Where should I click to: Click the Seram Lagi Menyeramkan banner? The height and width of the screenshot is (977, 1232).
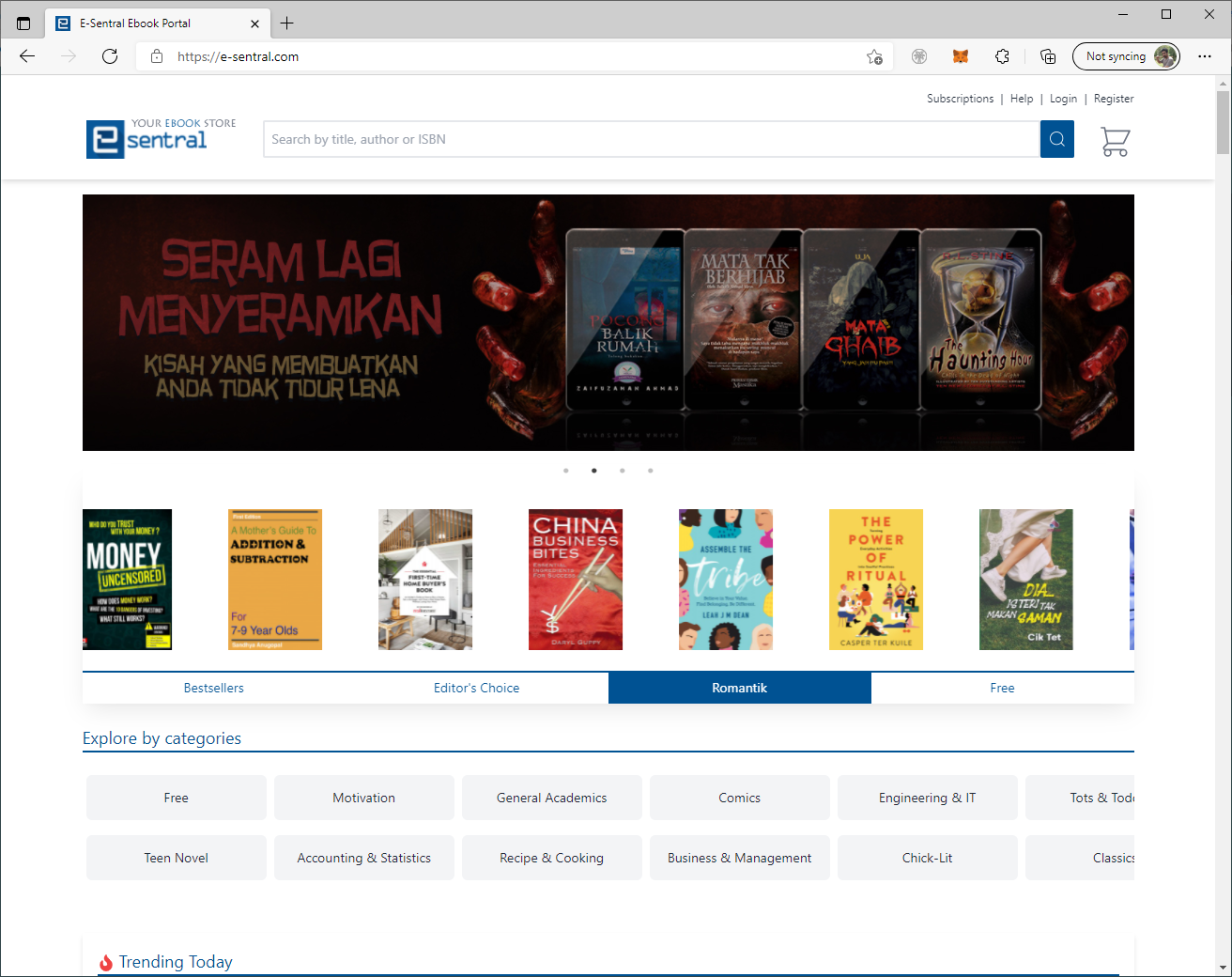point(608,322)
